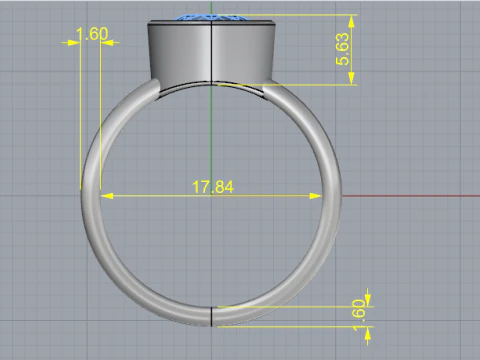The height and width of the screenshot is (360, 480).
Task: Click the red horizontal axis line
Action: pyautogui.click(x=411, y=196)
